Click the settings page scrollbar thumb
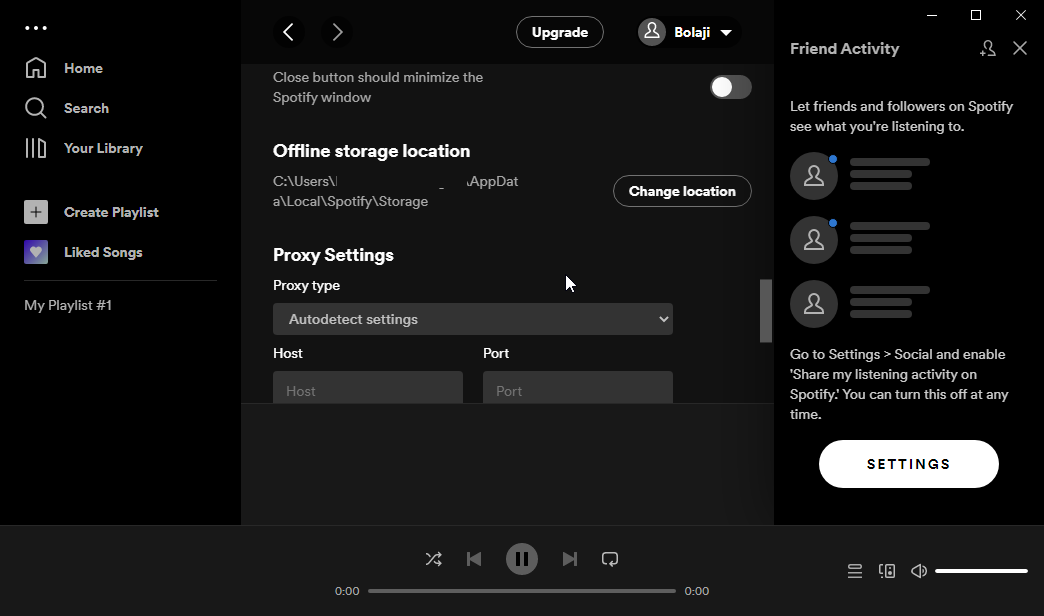Screen dimensions: 1044x616 (766, 311)
